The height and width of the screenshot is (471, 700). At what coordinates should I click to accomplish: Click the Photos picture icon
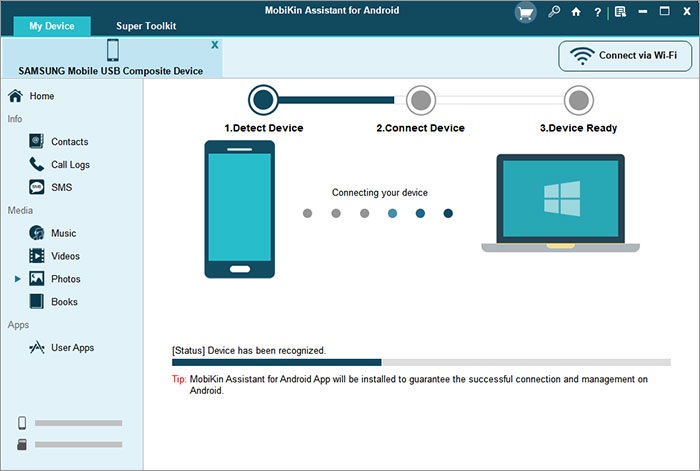pos(37,279)
